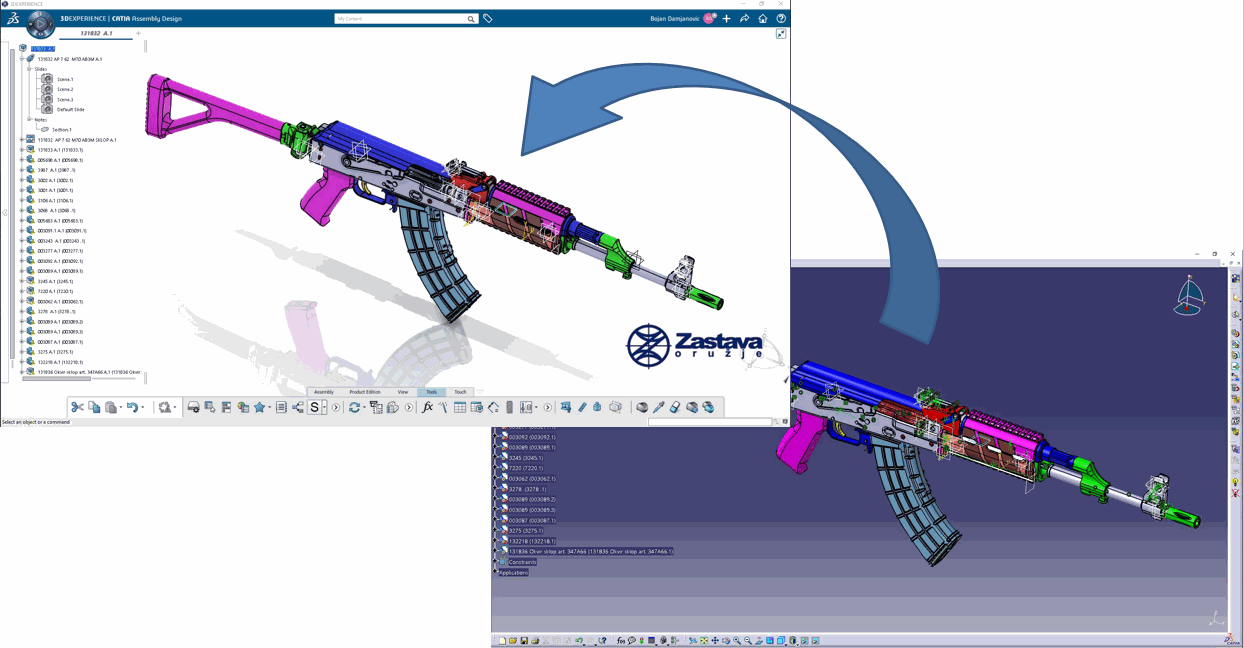The height and width of the screenshot is (648, 1244).
Task: Select the Print icon in the Tools toolbar
Action: click(192, 407)
